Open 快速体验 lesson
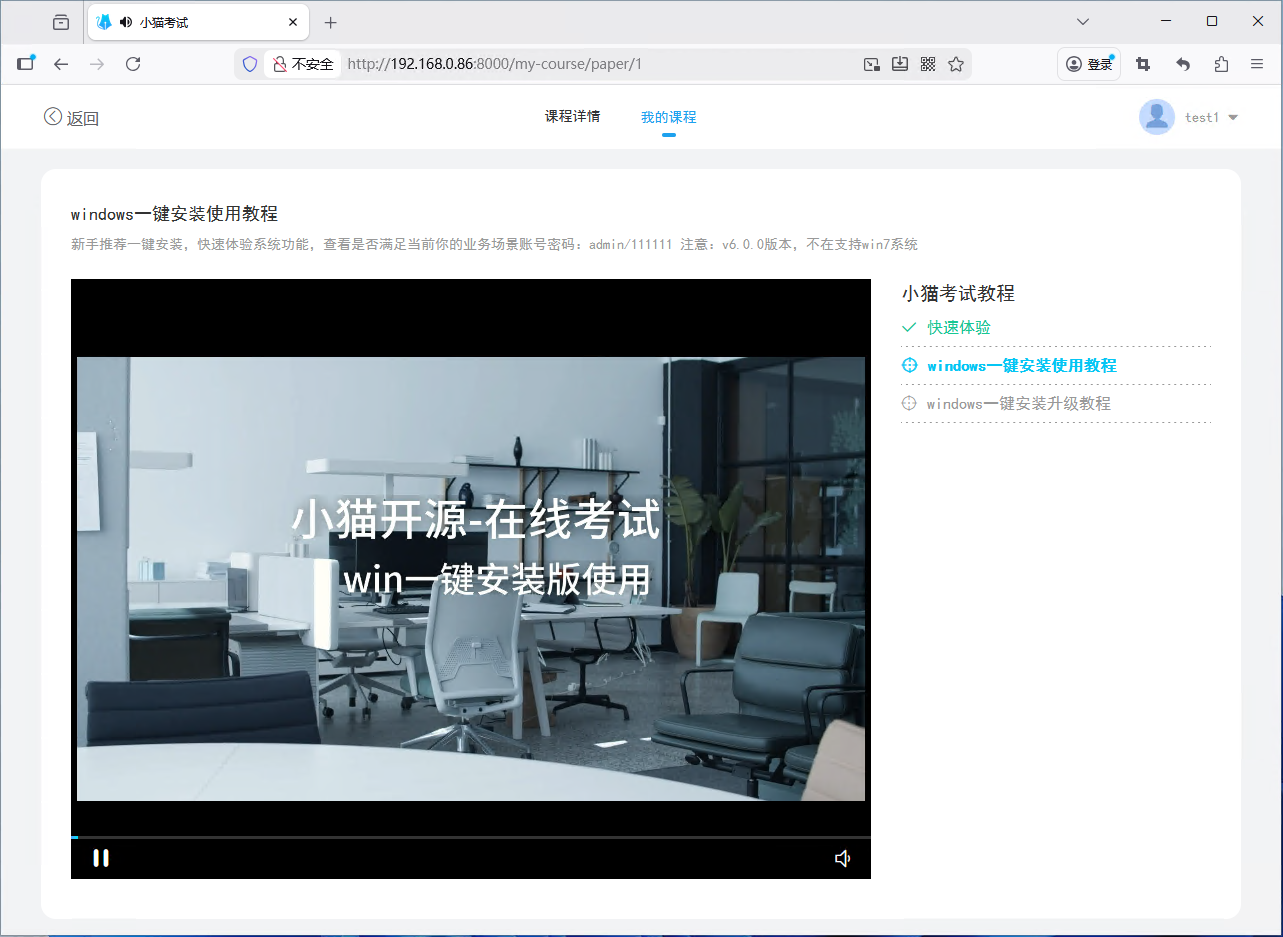This screenshot has width=1283, height=937. [959, 327]
